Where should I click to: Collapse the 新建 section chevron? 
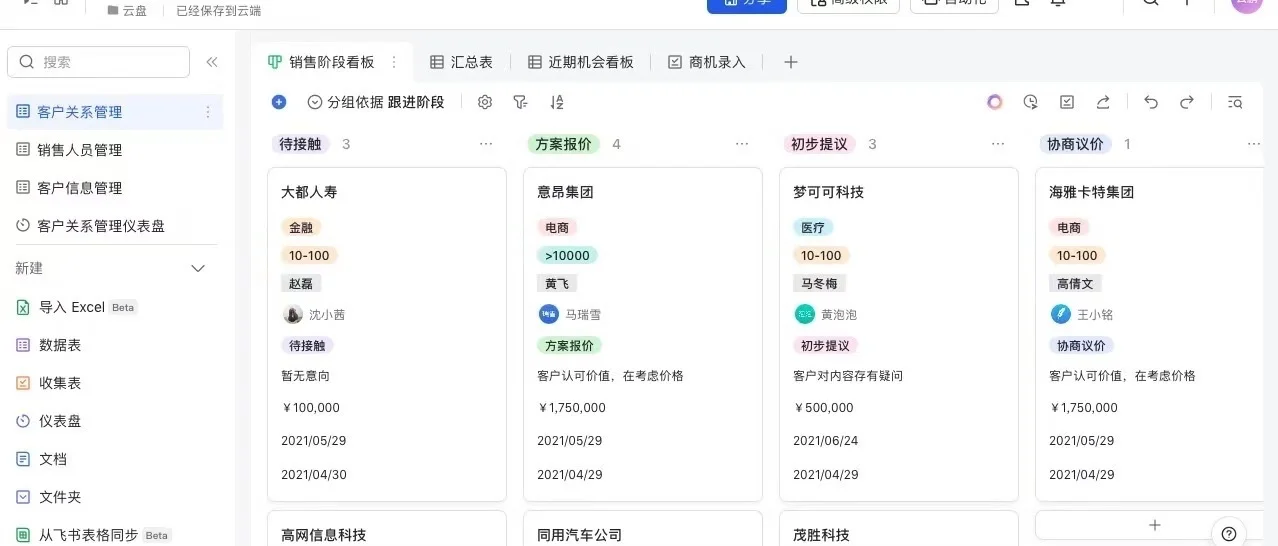point(198,268)
